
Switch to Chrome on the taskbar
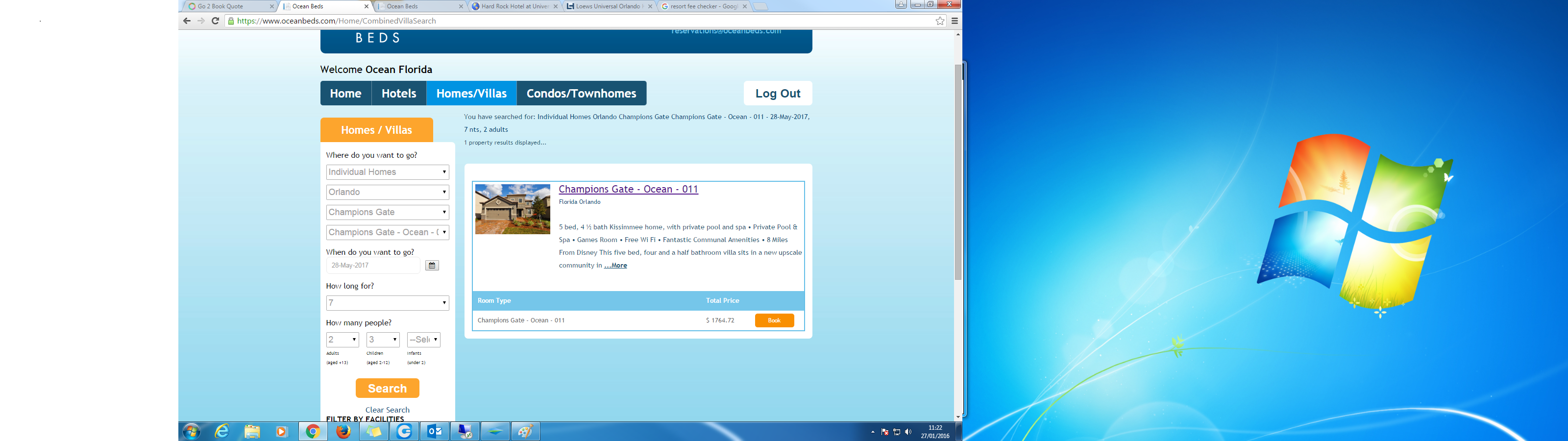tap(313, 431)
